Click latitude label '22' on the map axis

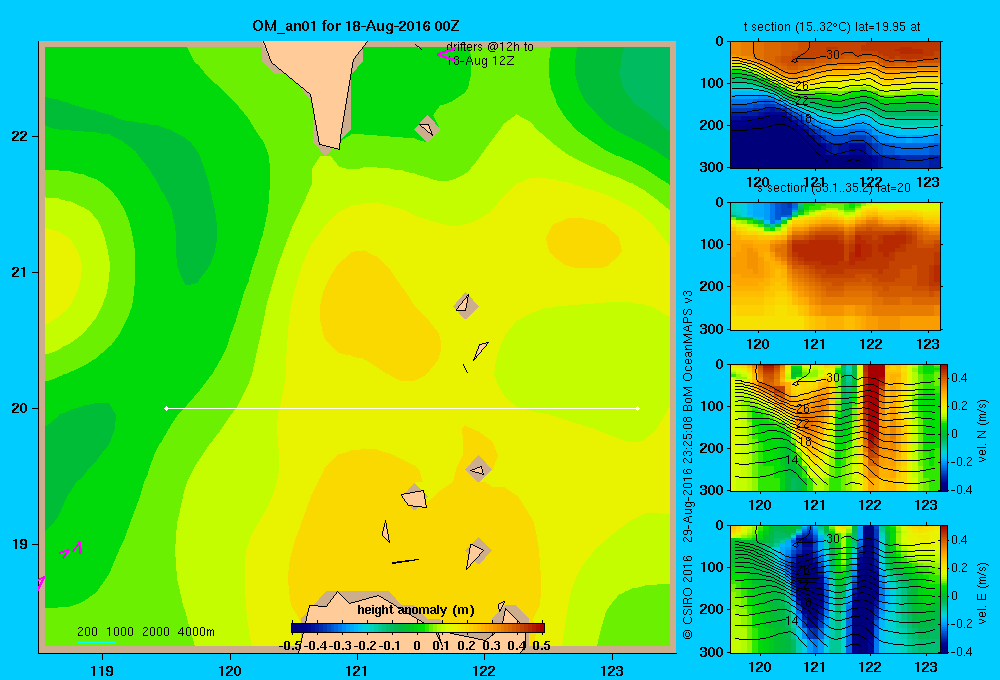[20, 136]
